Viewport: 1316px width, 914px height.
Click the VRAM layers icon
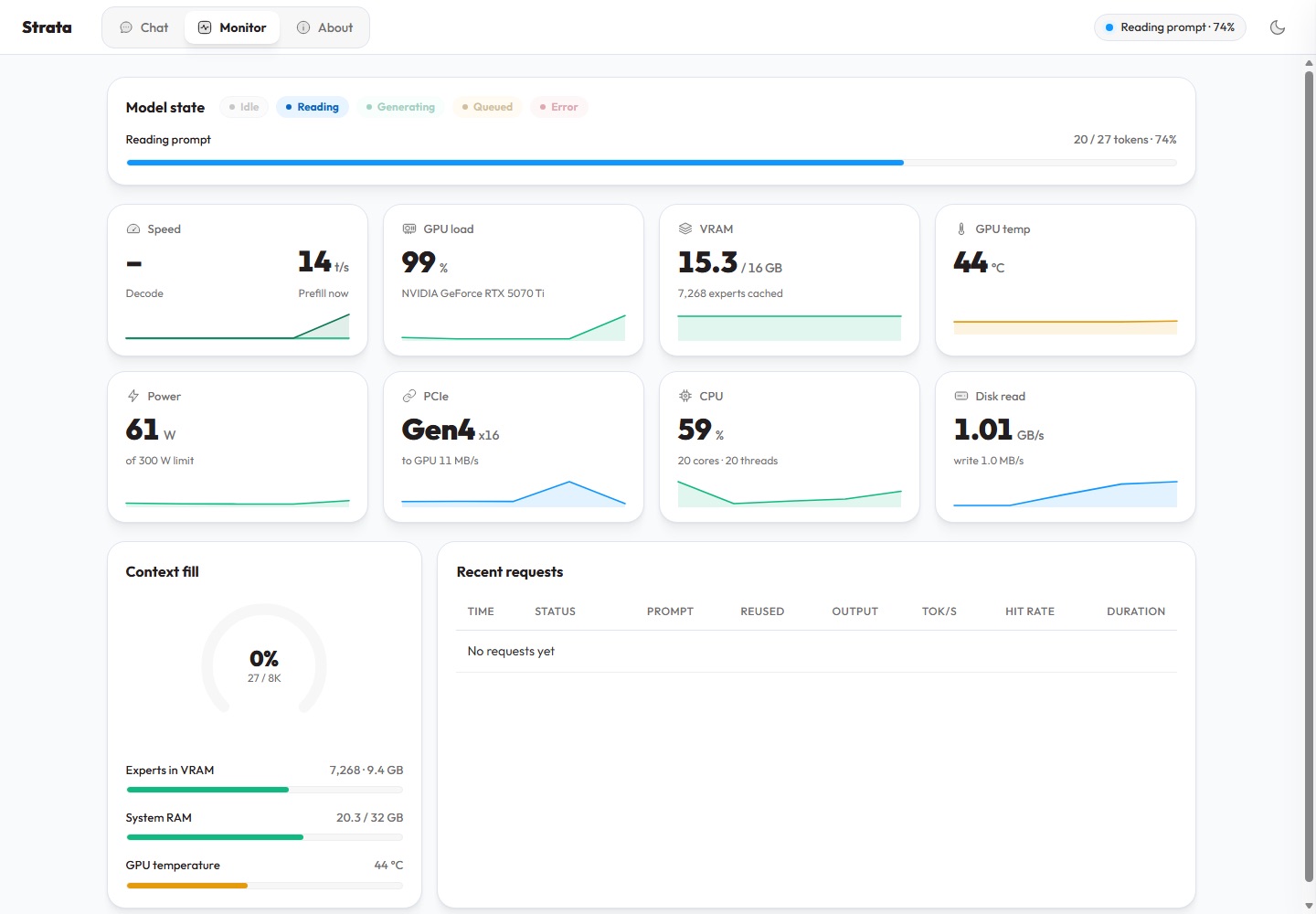click(x=685, y=229)
